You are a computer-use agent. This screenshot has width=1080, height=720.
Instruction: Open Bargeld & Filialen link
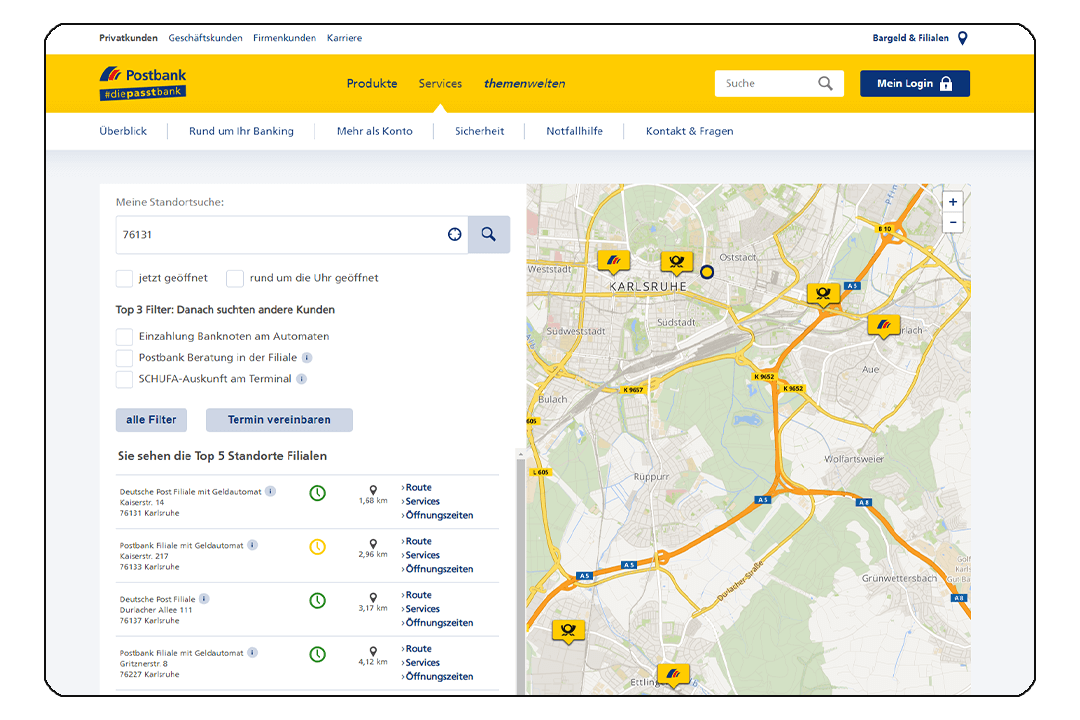coord(911,38)
